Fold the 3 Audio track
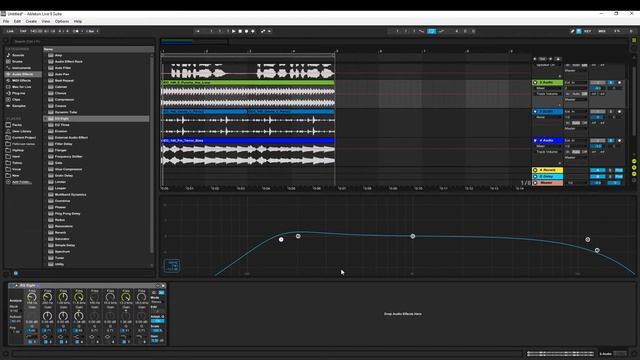The height and width of the screenshot is (360, 640). click(535, 111)
